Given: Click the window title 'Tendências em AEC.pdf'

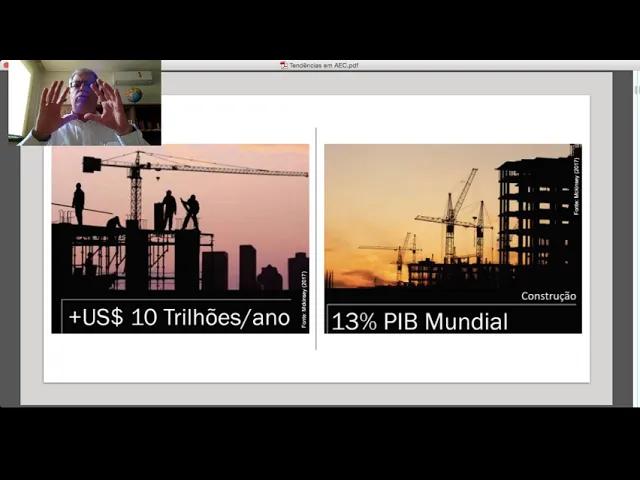Looking at the screenshot, I should point(324,65).
